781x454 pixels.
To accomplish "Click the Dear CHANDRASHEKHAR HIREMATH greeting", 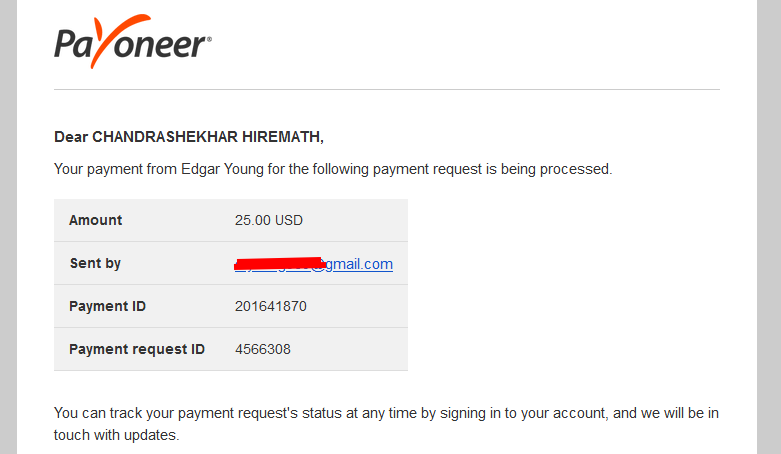I will click(x=189, y=137).
